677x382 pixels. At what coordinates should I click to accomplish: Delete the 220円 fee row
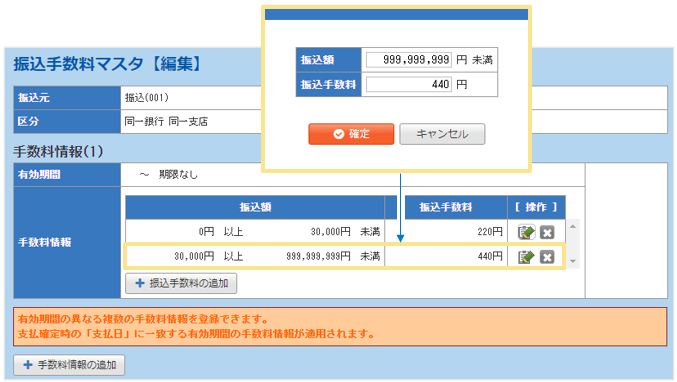[x=547, y=233]
